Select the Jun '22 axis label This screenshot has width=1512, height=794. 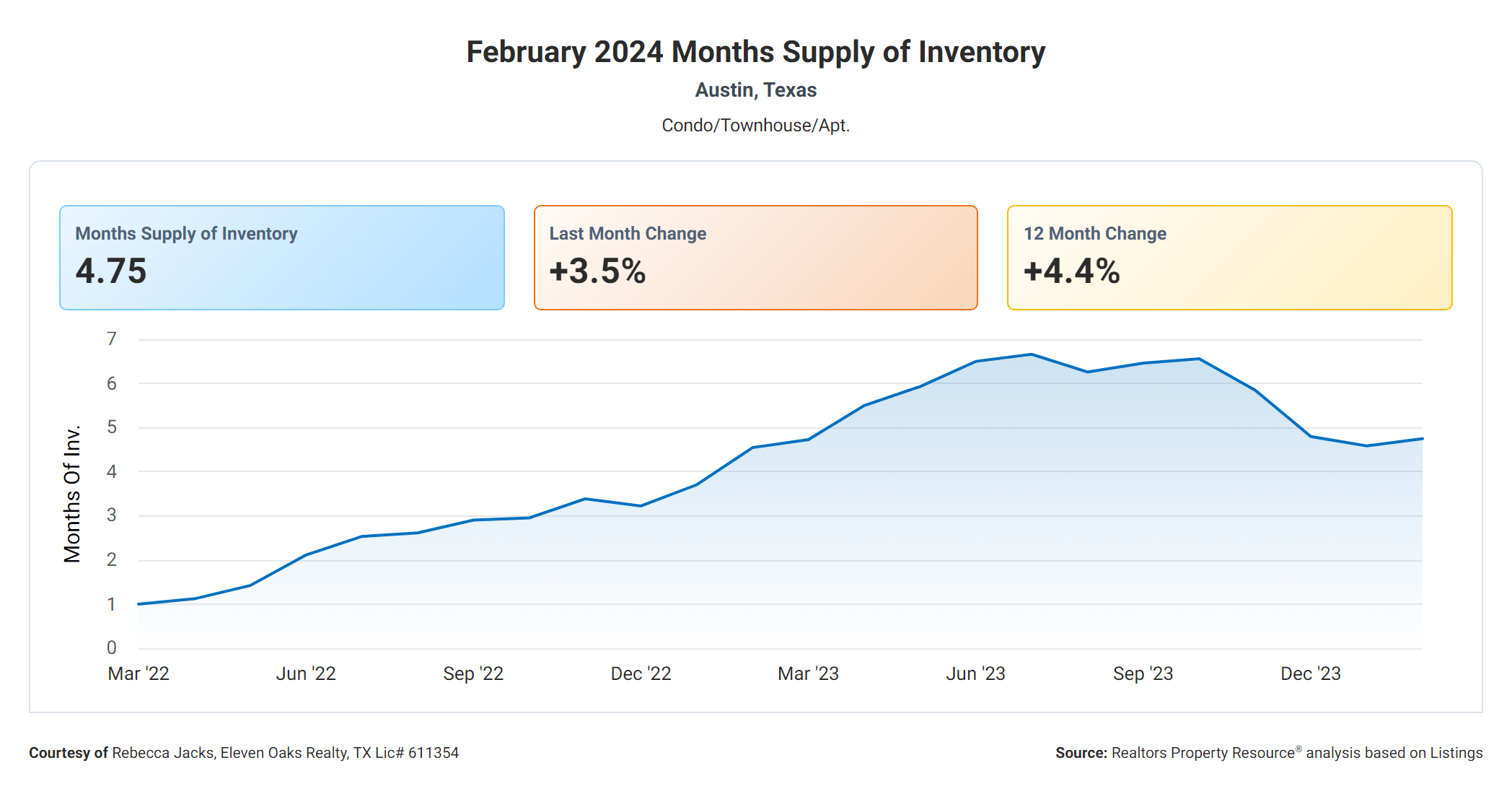pos(306,673)
